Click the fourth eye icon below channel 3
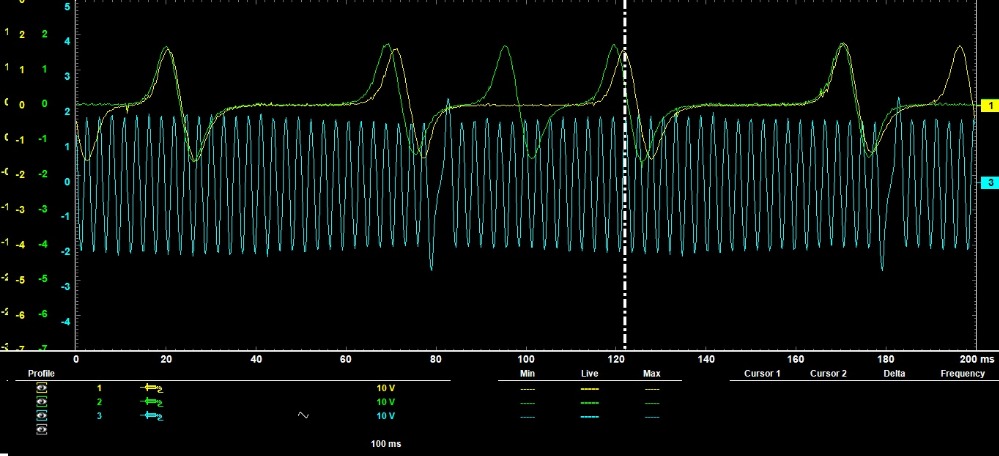 pyautogui.click(x=42, y=429)
